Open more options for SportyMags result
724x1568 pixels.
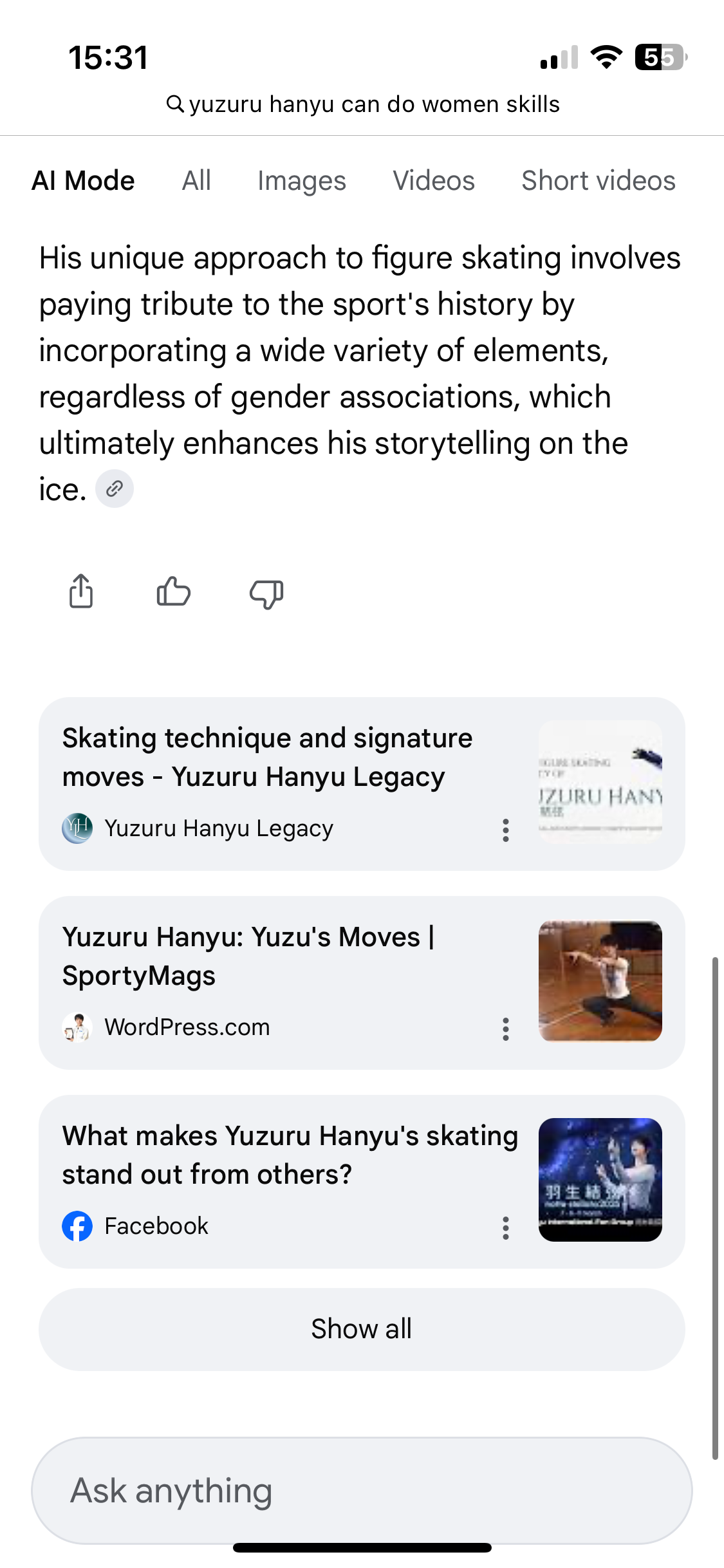tap(506, 1029)
